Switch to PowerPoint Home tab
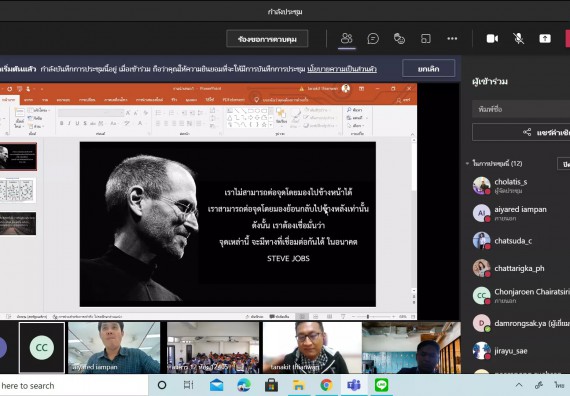Image resolution: width=570 pixels, height=396 pixels. 8,100
